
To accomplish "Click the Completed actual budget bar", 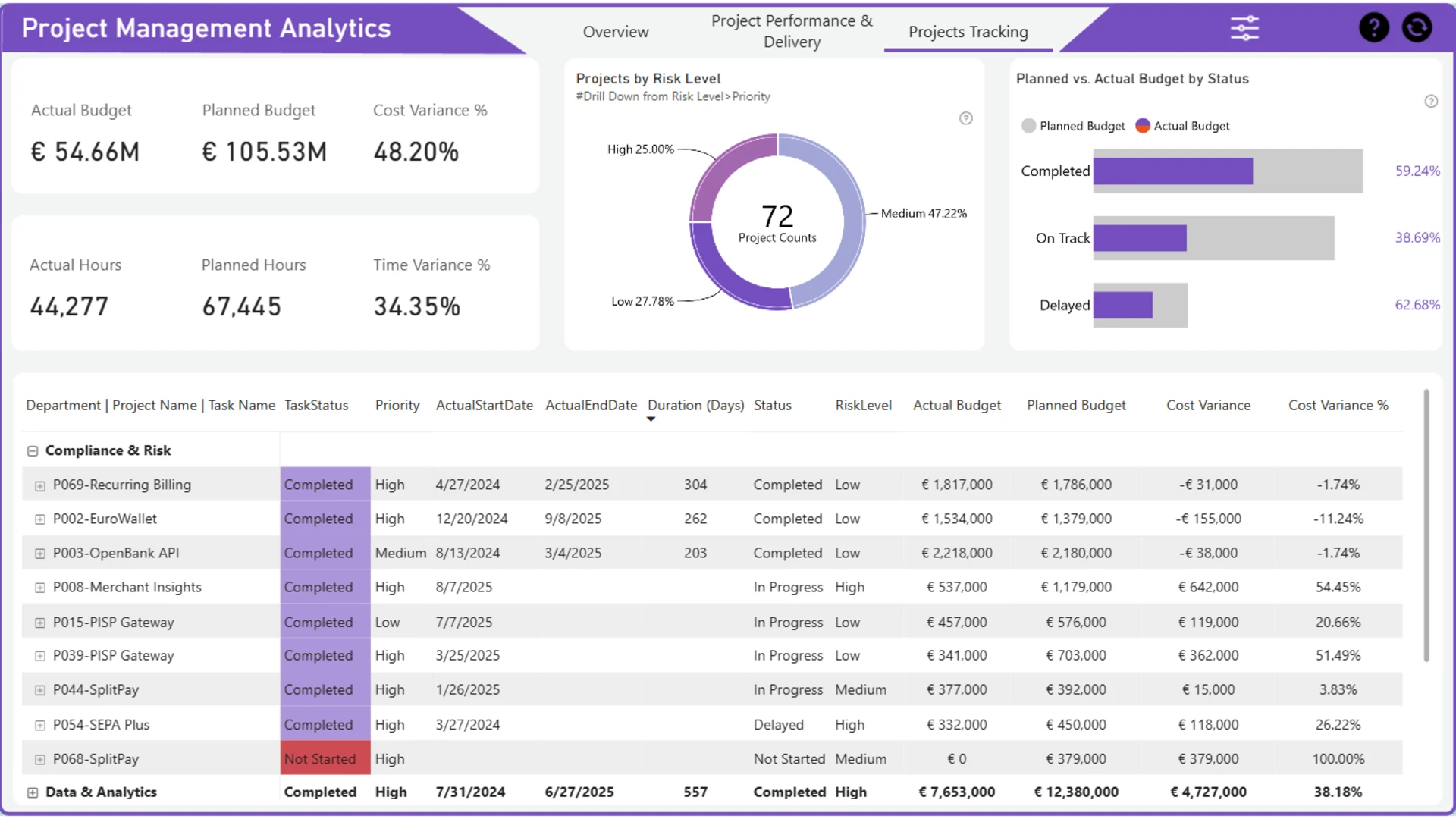I will 1172,171.
